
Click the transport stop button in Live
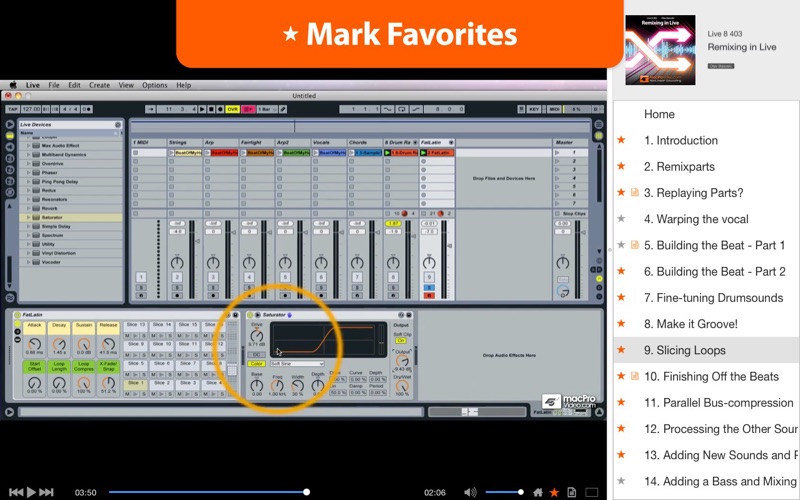[211, 109]
